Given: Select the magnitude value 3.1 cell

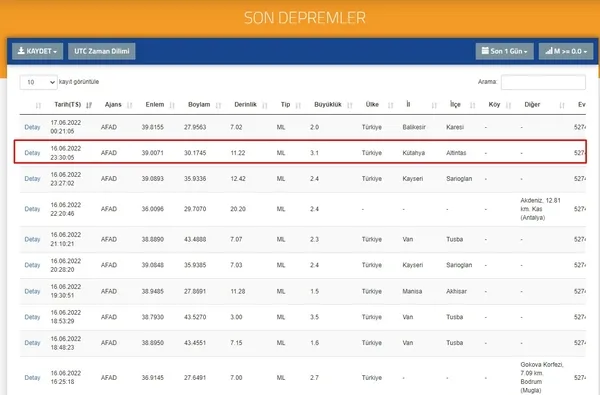Looking at the screenshot, I should (x=314, y=153).
